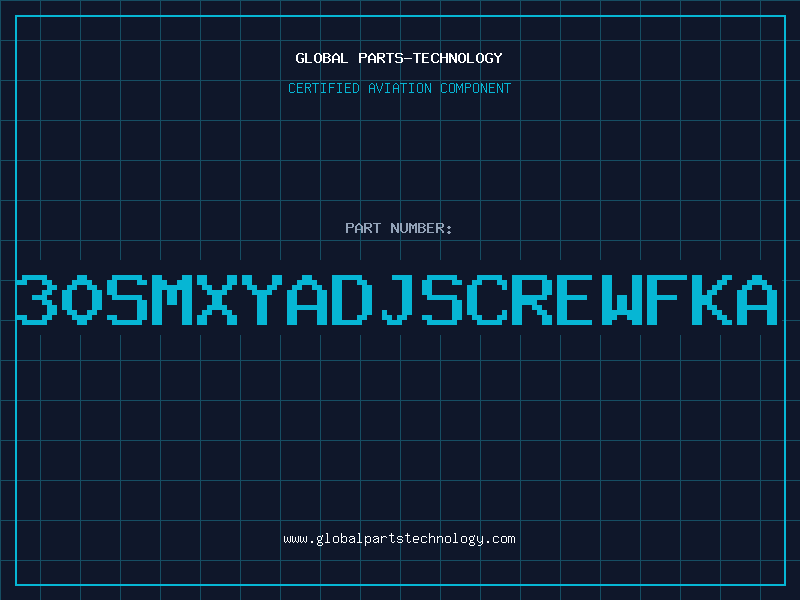The image size is (800, 600).
Task: Click the PART NUMBER: label
Action: pyautogui.click(x=399, y=228)
